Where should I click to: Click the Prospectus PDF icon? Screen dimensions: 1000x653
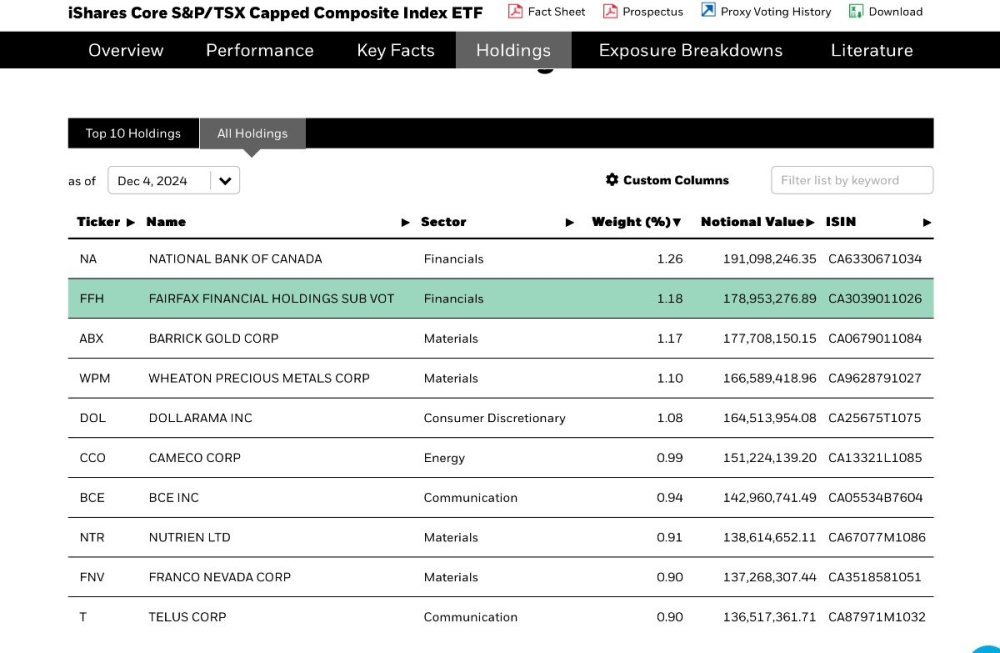(610, 11)
